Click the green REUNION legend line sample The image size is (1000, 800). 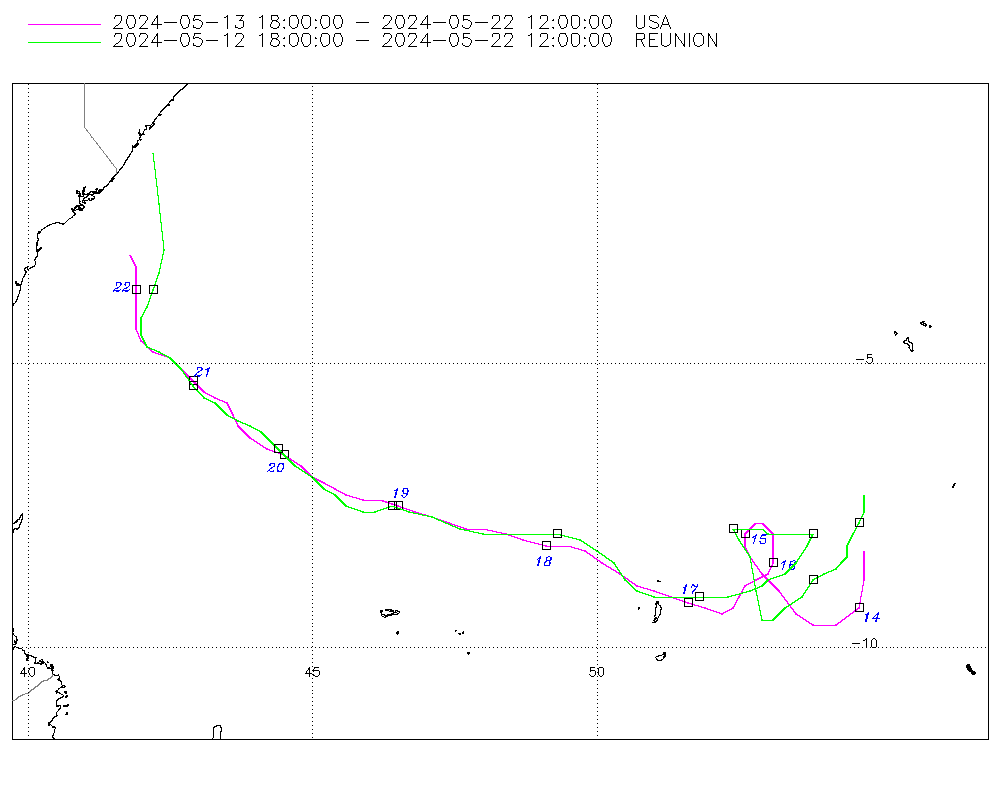pos(64,42)
